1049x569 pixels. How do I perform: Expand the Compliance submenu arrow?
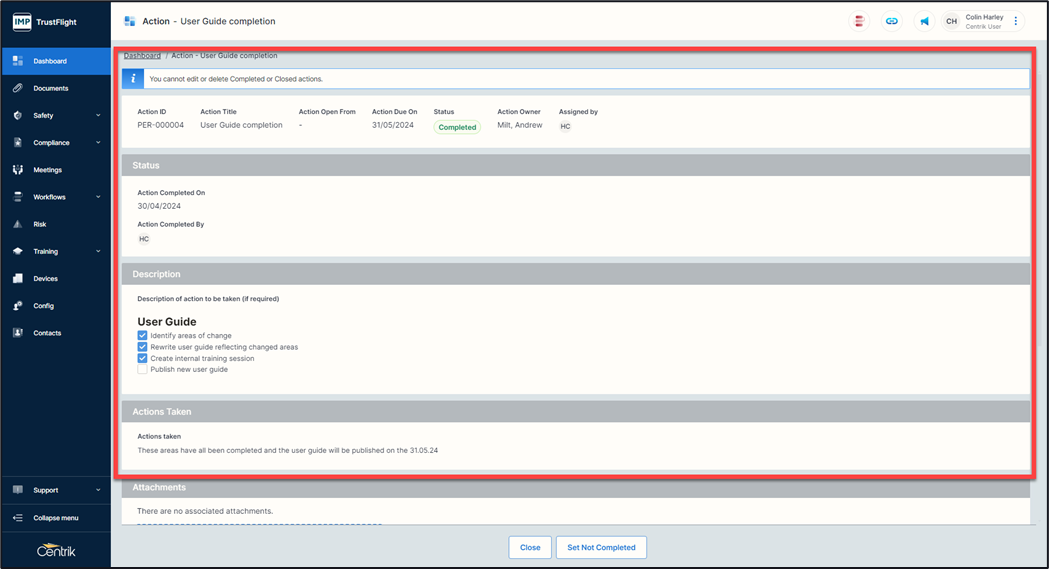click(x=98, y=143)
